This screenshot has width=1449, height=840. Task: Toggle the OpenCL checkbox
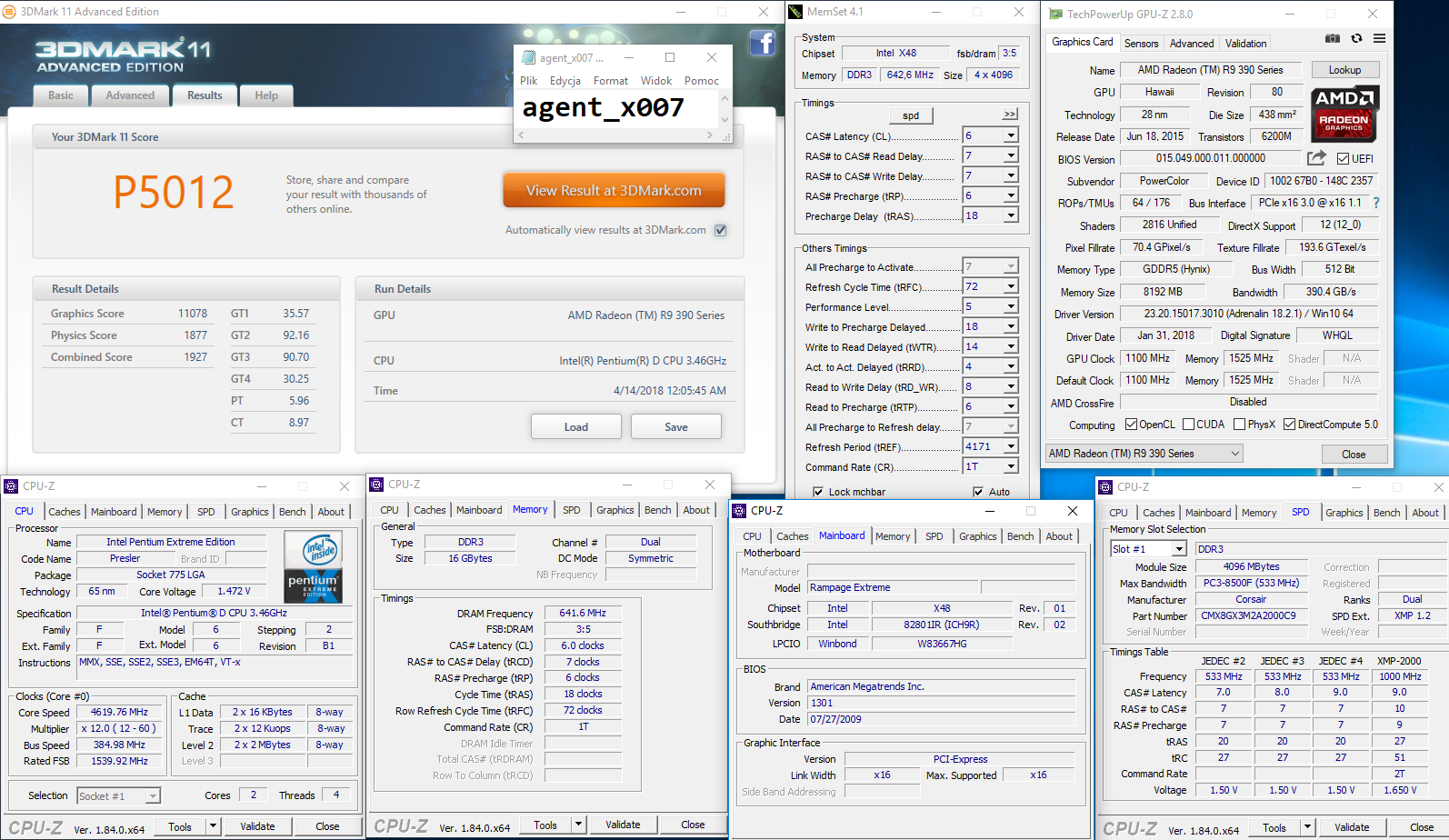tap(1131, 425)
